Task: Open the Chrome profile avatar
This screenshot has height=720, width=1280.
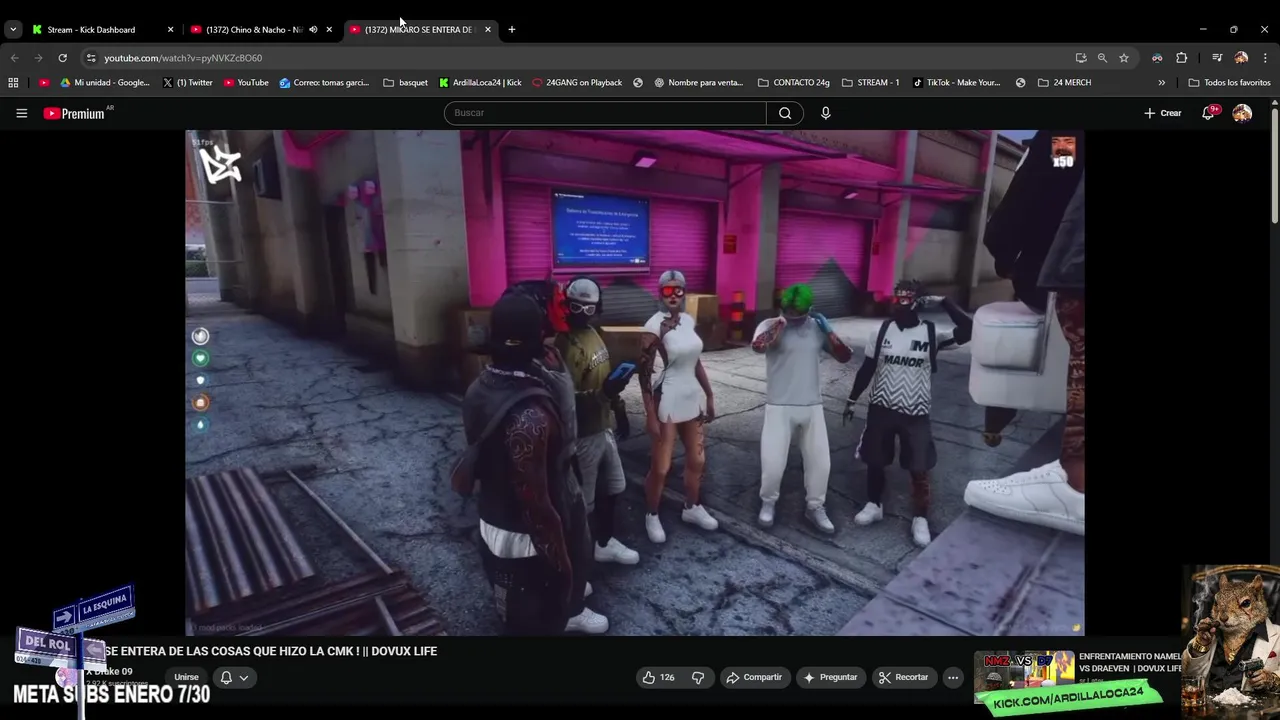Action: tap(1241, 58)
